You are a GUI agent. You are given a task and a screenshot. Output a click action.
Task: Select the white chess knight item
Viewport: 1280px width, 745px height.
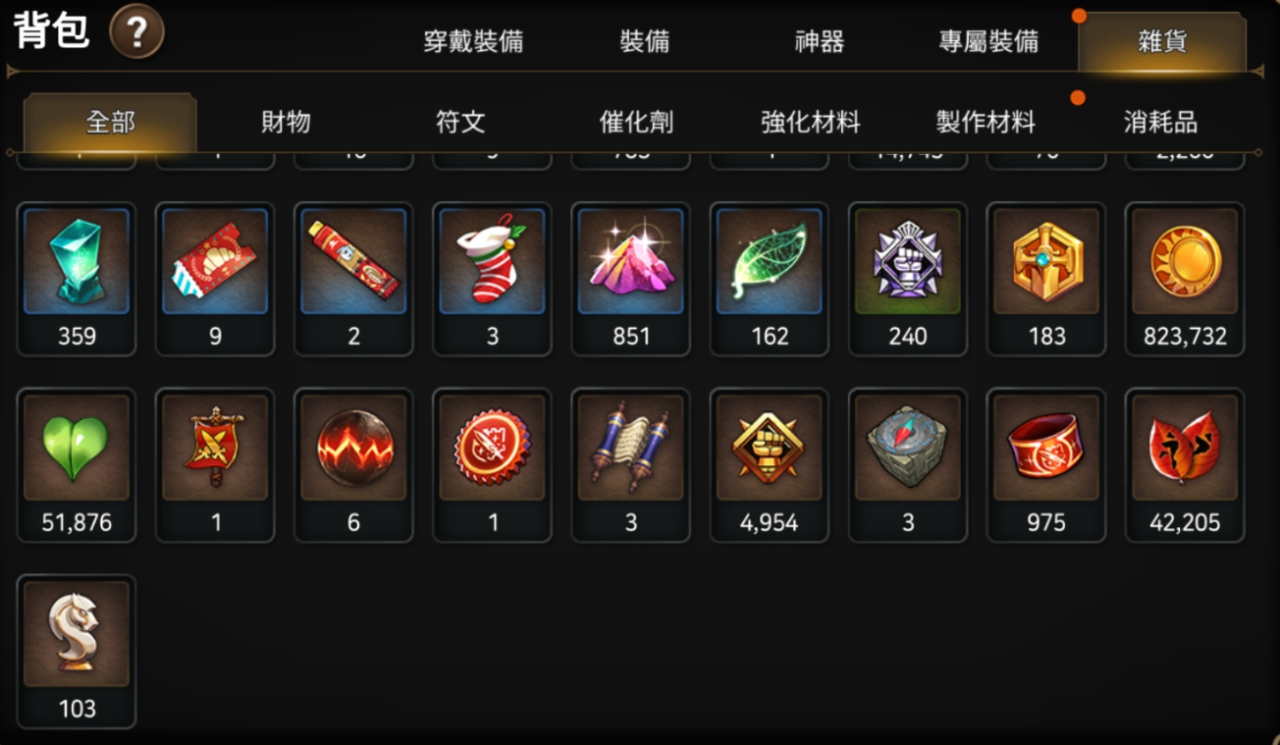point(77,651)
